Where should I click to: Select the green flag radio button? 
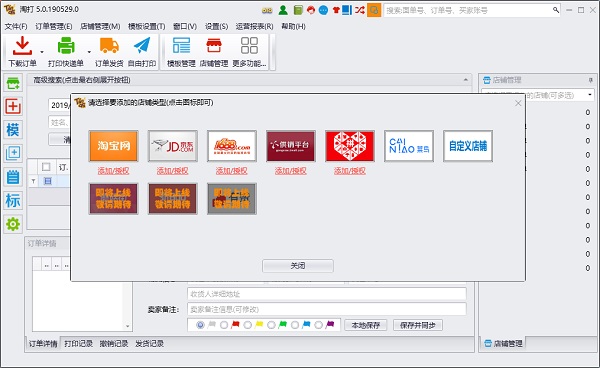point(271,325)
